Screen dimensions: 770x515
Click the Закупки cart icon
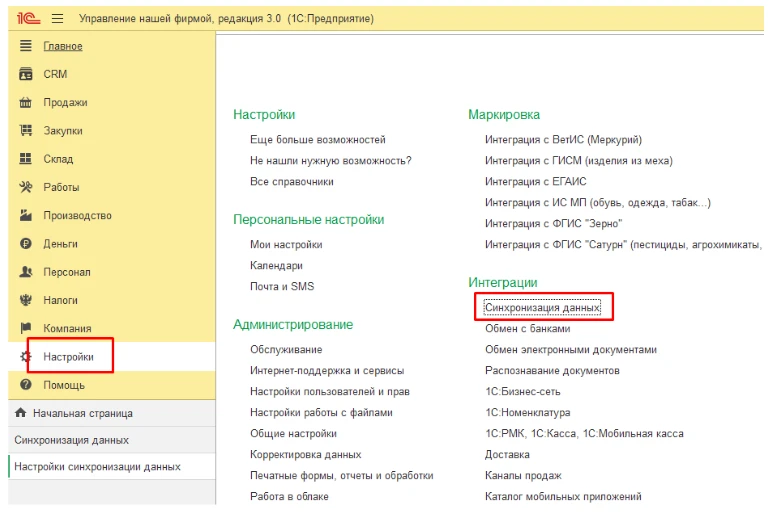click(26, 131)
